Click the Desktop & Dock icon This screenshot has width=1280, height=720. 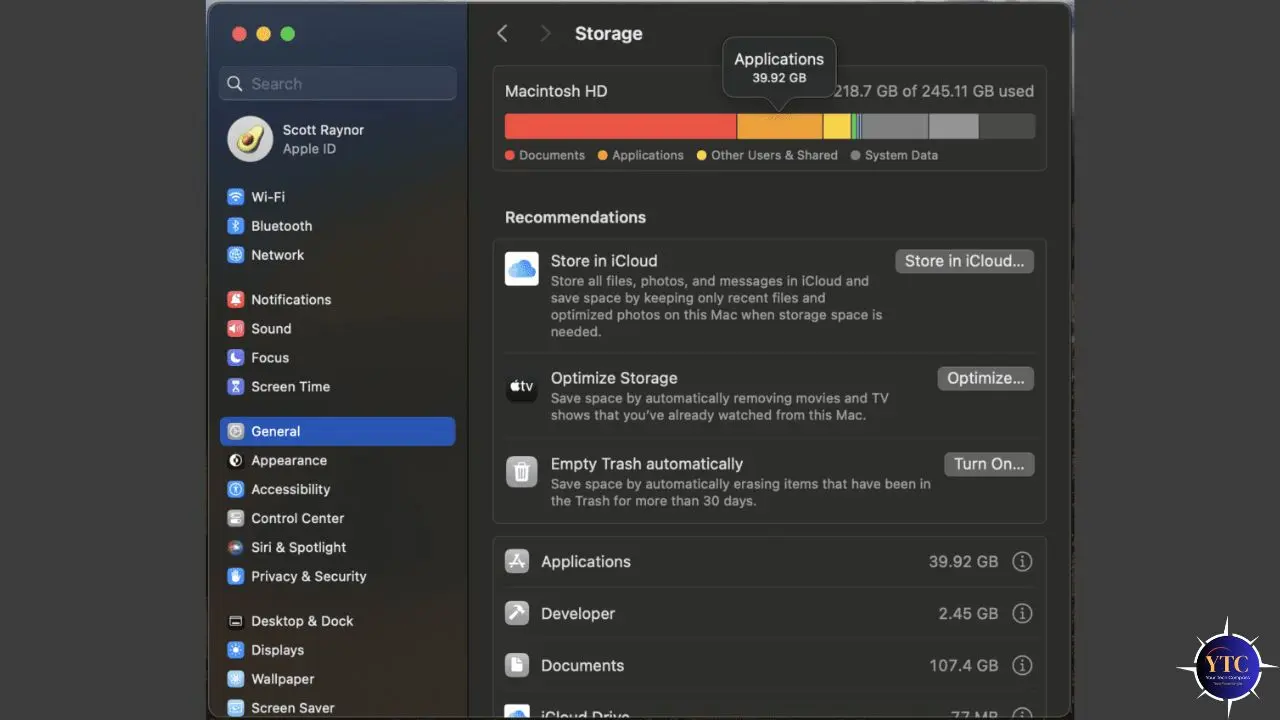point(235,621)
